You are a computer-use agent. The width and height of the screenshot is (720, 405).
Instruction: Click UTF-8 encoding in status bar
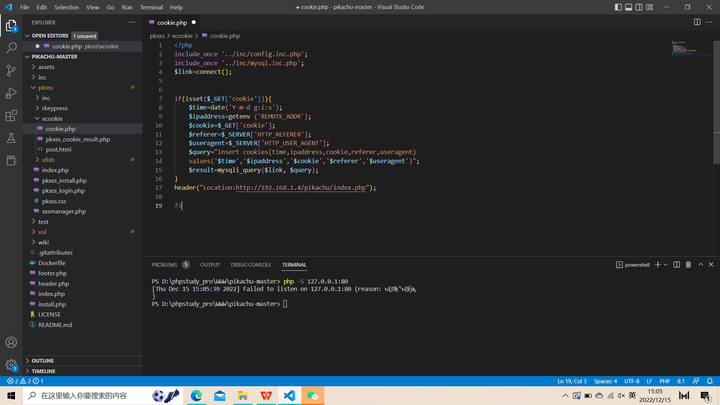(x=632, y=381)
